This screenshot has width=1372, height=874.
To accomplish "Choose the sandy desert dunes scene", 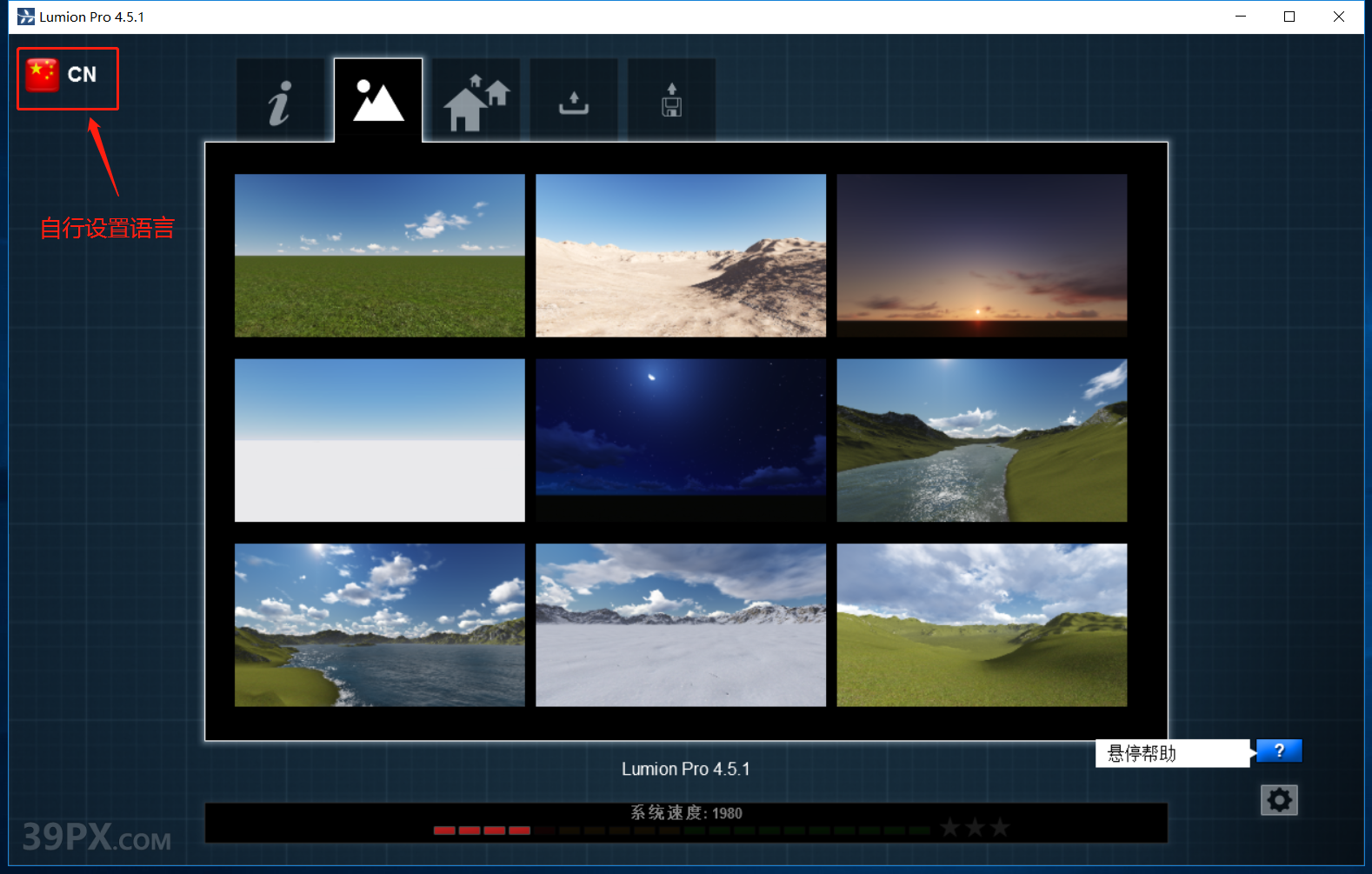I will coord(680,255).
